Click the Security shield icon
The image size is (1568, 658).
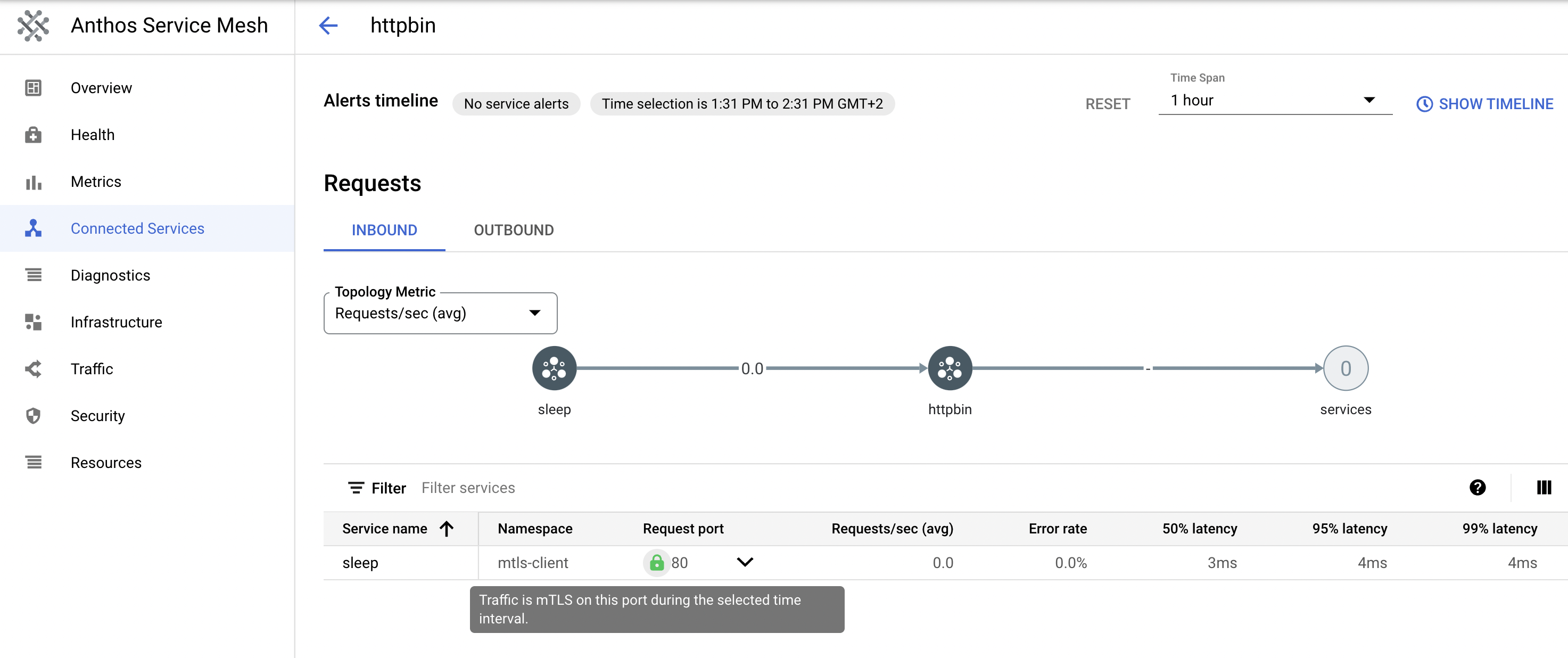coord(34,416)
